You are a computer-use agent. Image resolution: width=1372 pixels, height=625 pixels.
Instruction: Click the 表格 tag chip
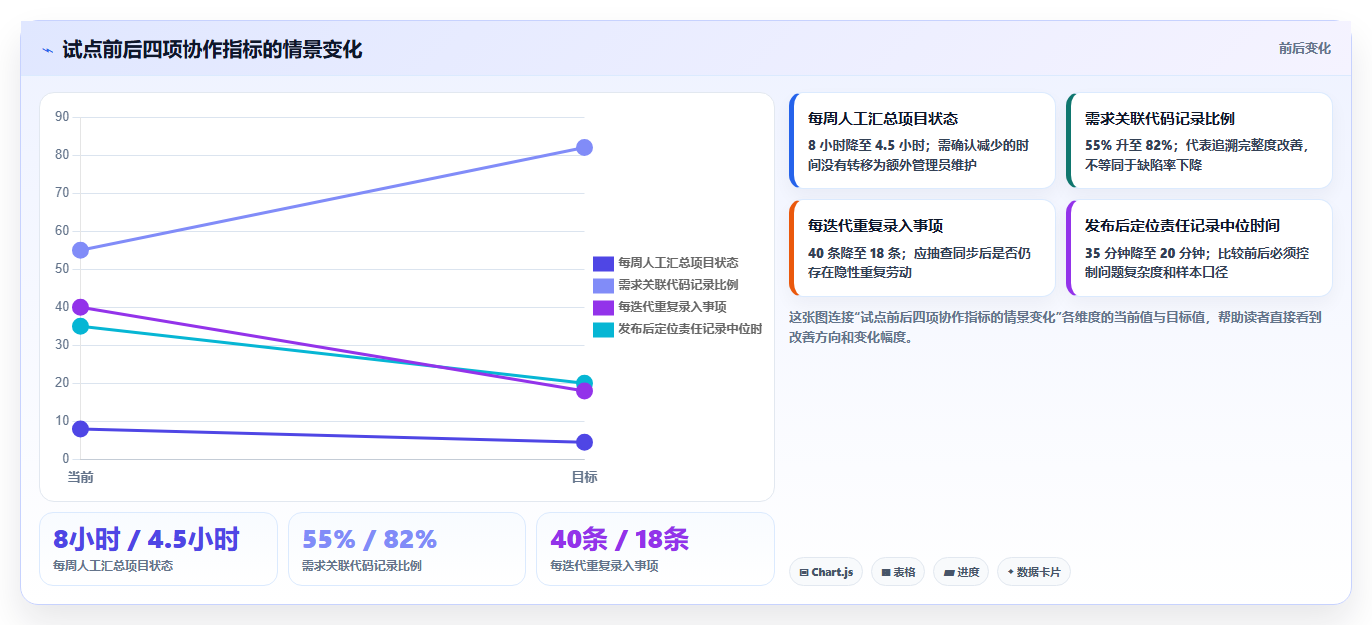[x=898, y=572]
